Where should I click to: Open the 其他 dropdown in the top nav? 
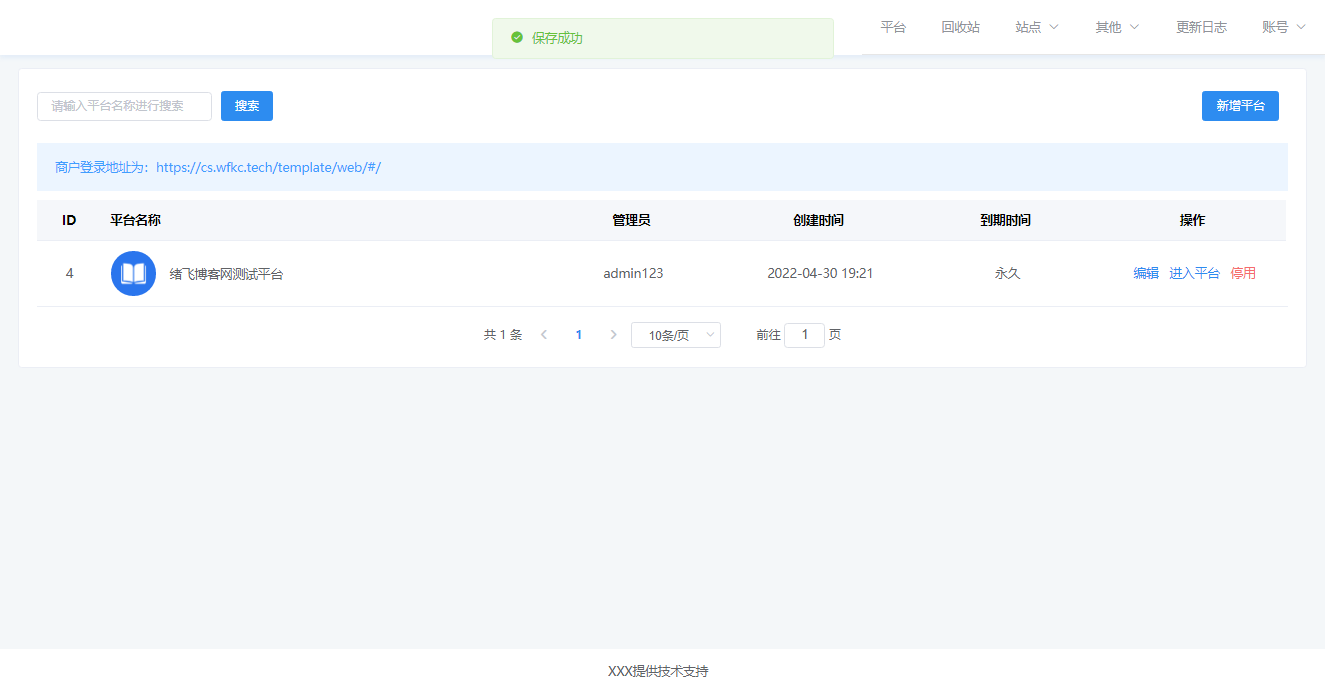tap(1115, 27)
